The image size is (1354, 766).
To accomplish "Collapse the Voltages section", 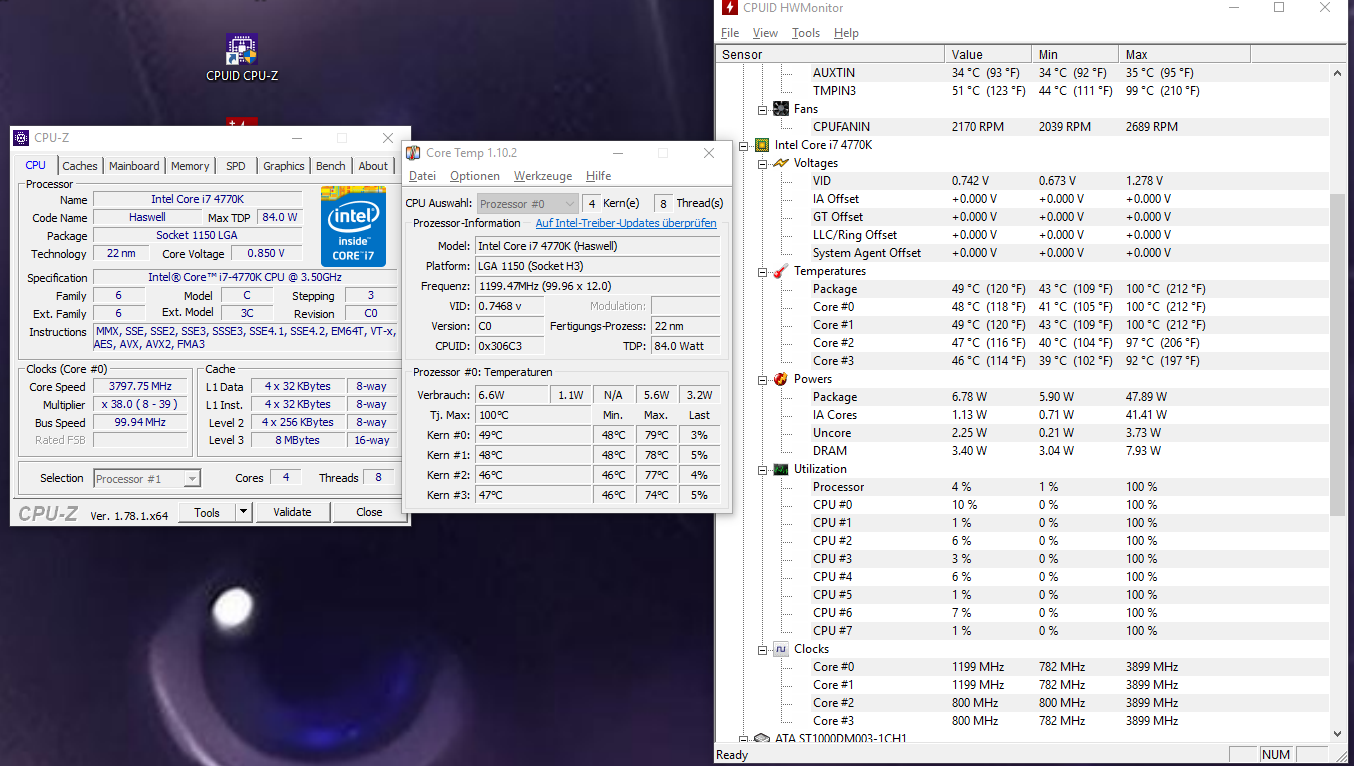I will pyautogui.click(x=763, y=163).
